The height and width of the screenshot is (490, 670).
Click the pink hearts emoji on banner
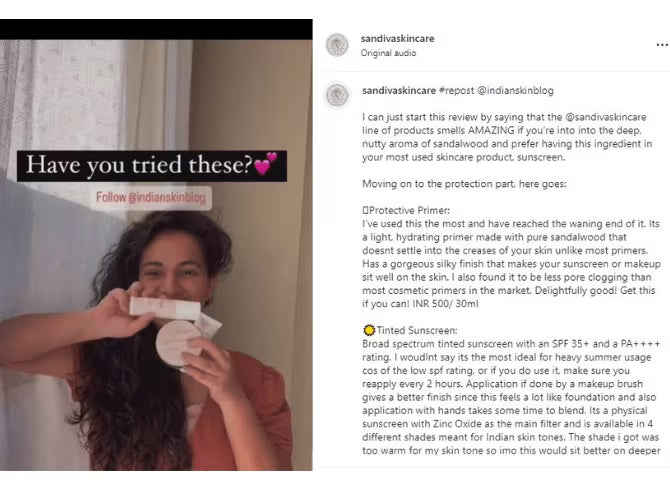pyautogui.click(x=265, y=163)
